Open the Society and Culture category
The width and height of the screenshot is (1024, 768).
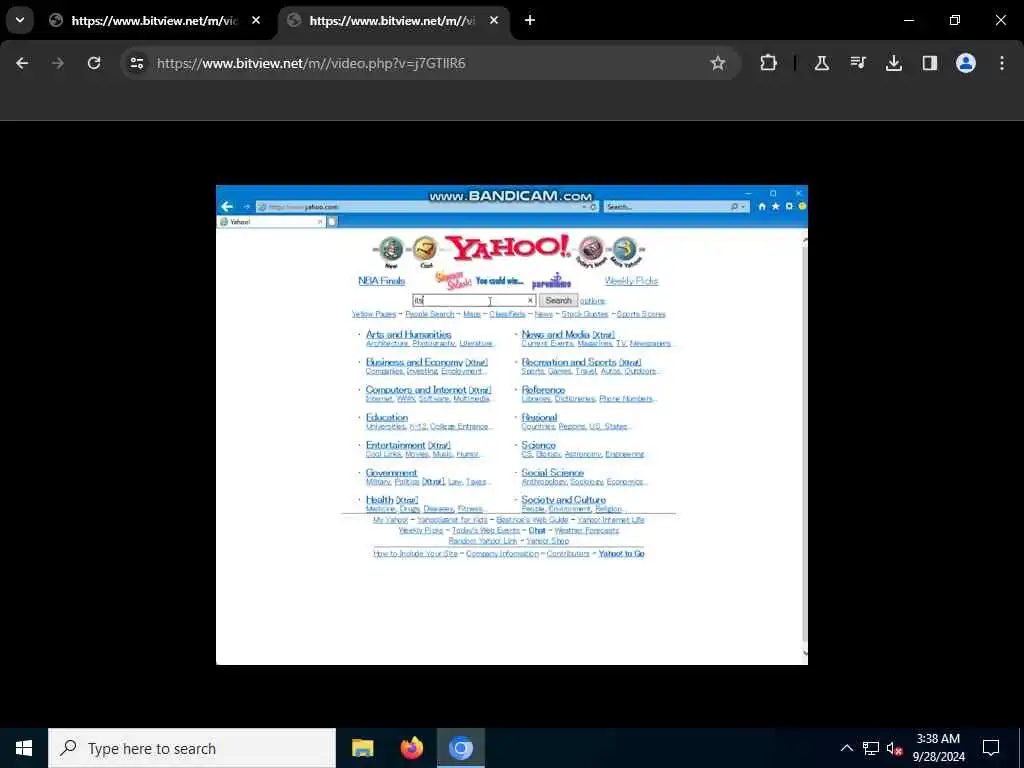tap(564, 500)
